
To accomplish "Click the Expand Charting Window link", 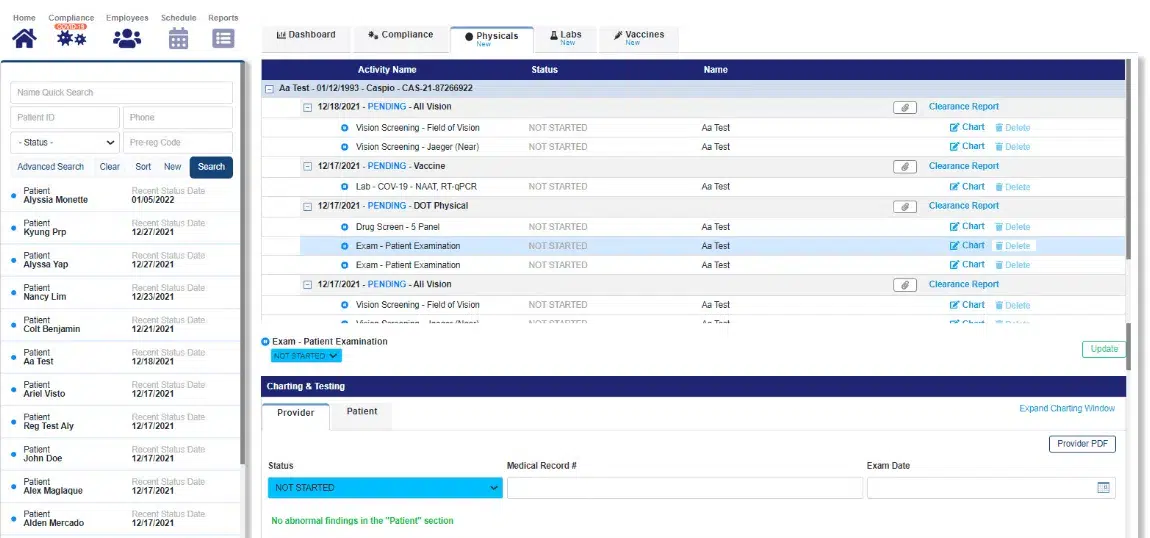I will click(1066, 408).
